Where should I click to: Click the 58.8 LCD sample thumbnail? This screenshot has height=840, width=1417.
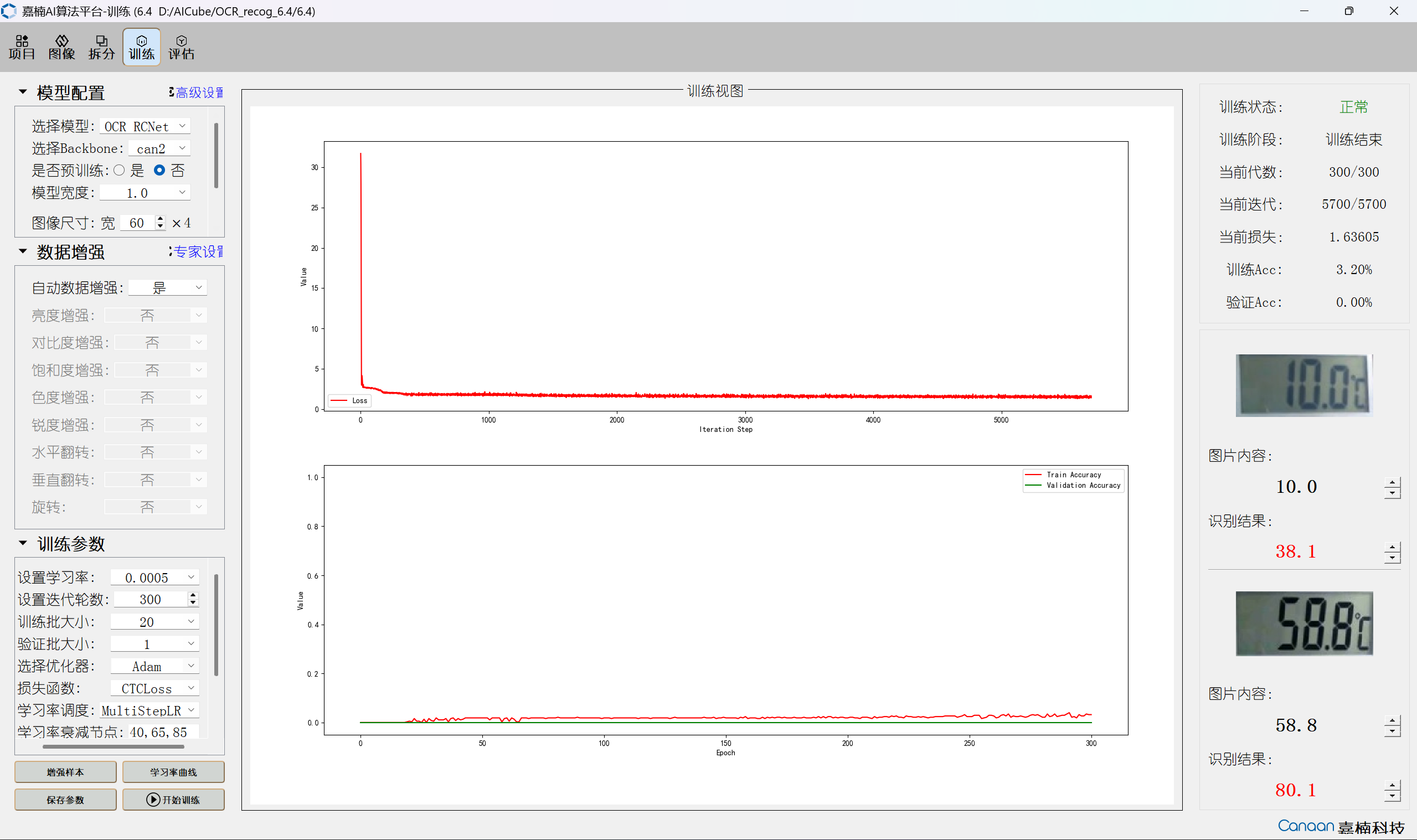point(1305,623)
